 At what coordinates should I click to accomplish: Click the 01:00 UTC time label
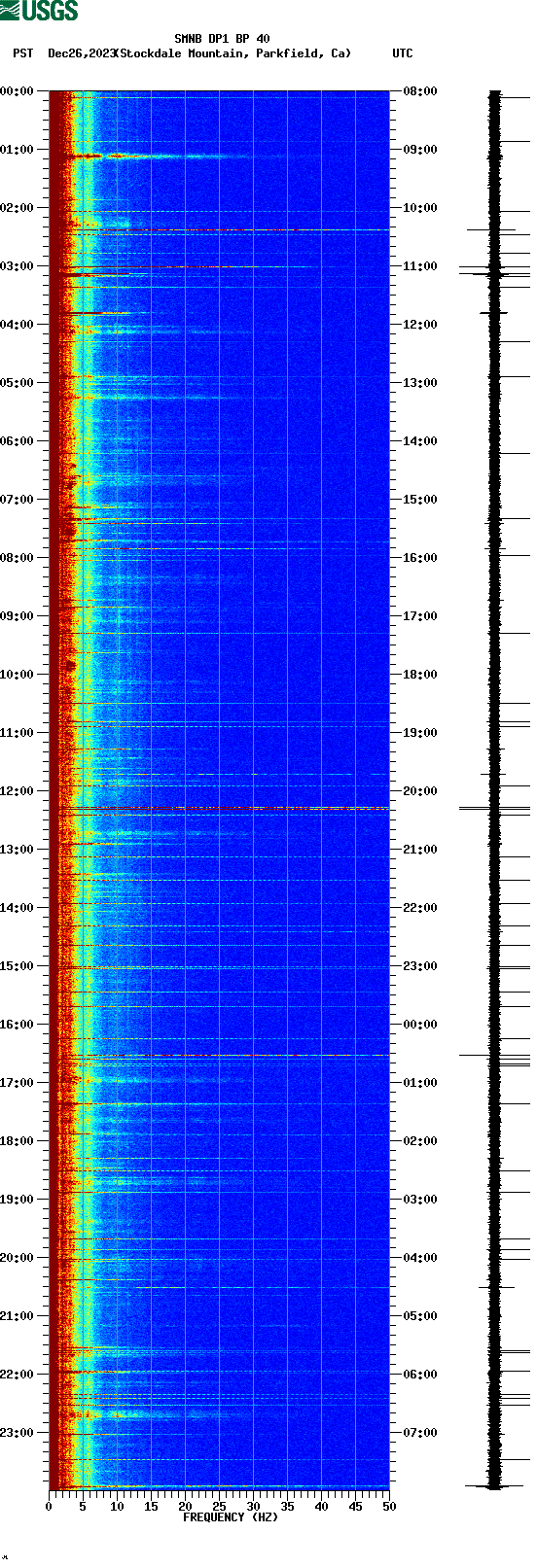pyautogui.click(x=420, y=1083)
